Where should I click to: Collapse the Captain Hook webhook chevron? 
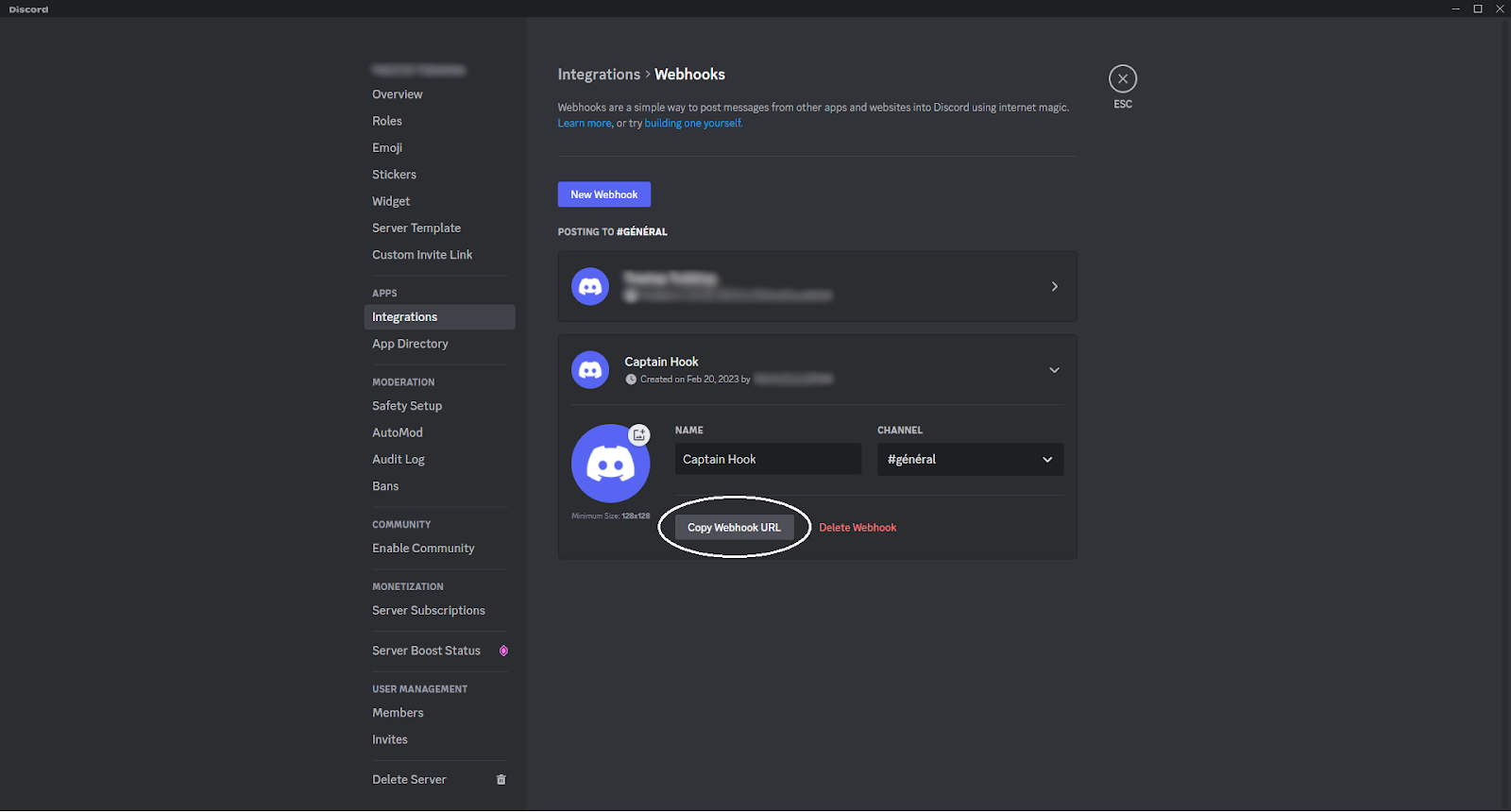(1054, 370)
